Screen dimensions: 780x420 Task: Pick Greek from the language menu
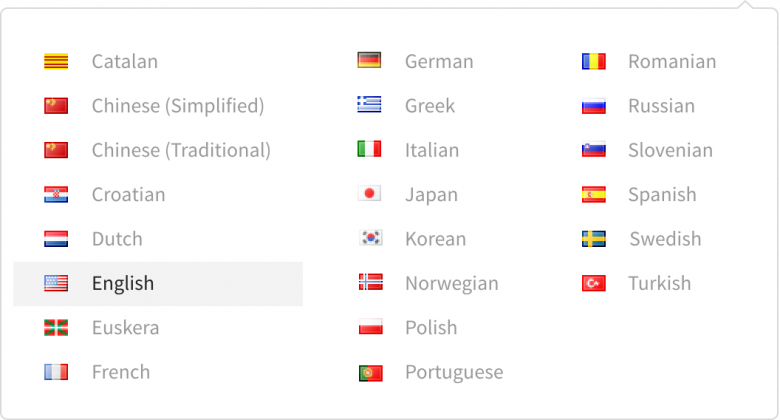click(x=430, y=106)
